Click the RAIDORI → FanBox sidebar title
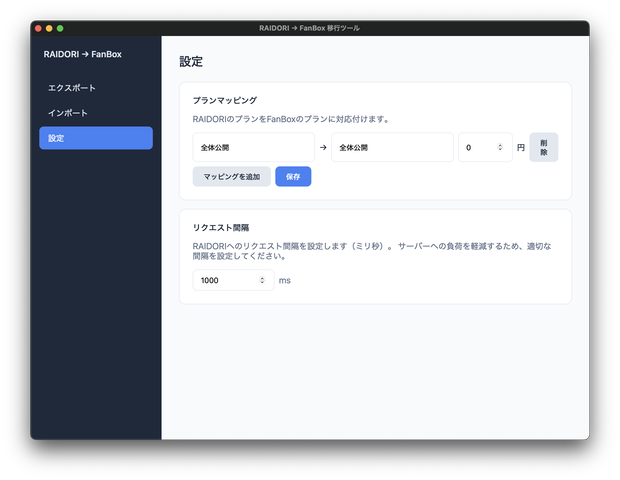The image size is (620, 480). click(83, 54)
